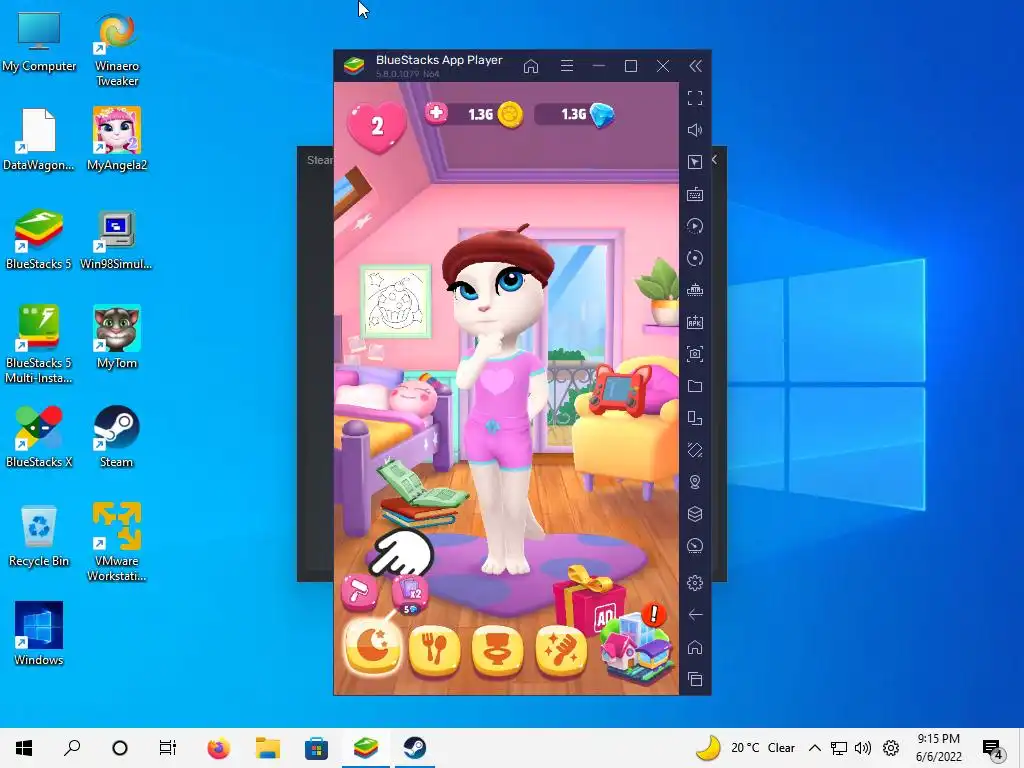Tap the stack of books on floor
1024x768 pixels.
click(421, 494)
